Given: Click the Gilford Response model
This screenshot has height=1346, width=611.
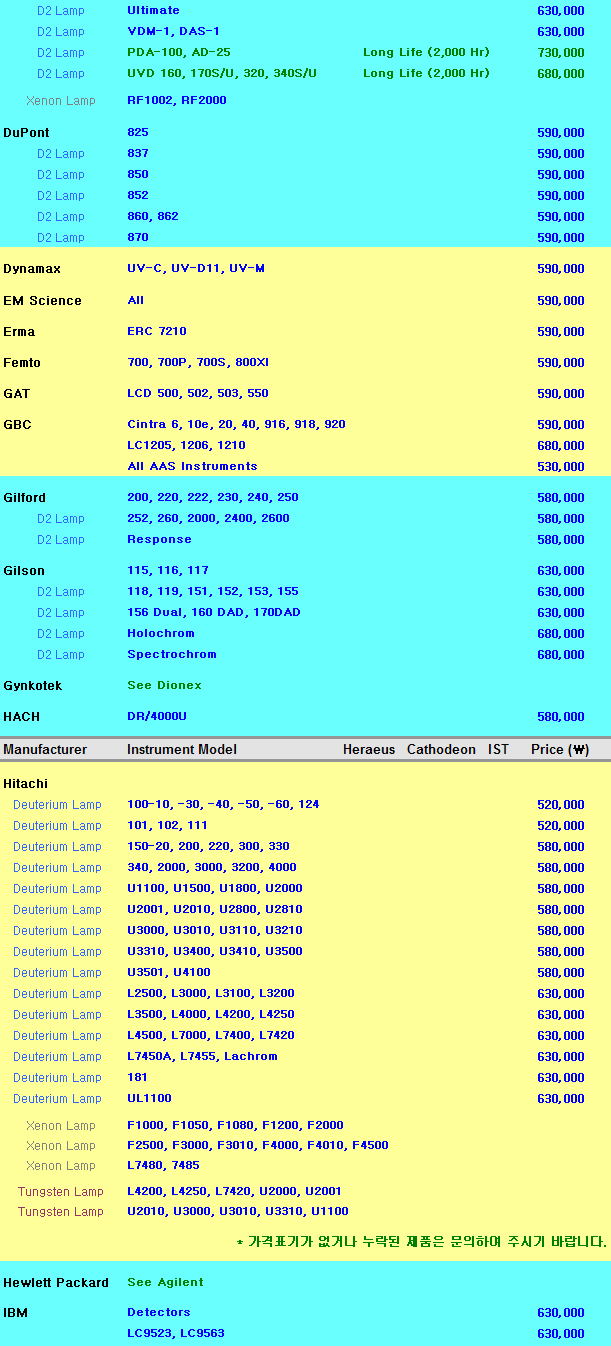Looking at the screenshot, I should 159,539.
